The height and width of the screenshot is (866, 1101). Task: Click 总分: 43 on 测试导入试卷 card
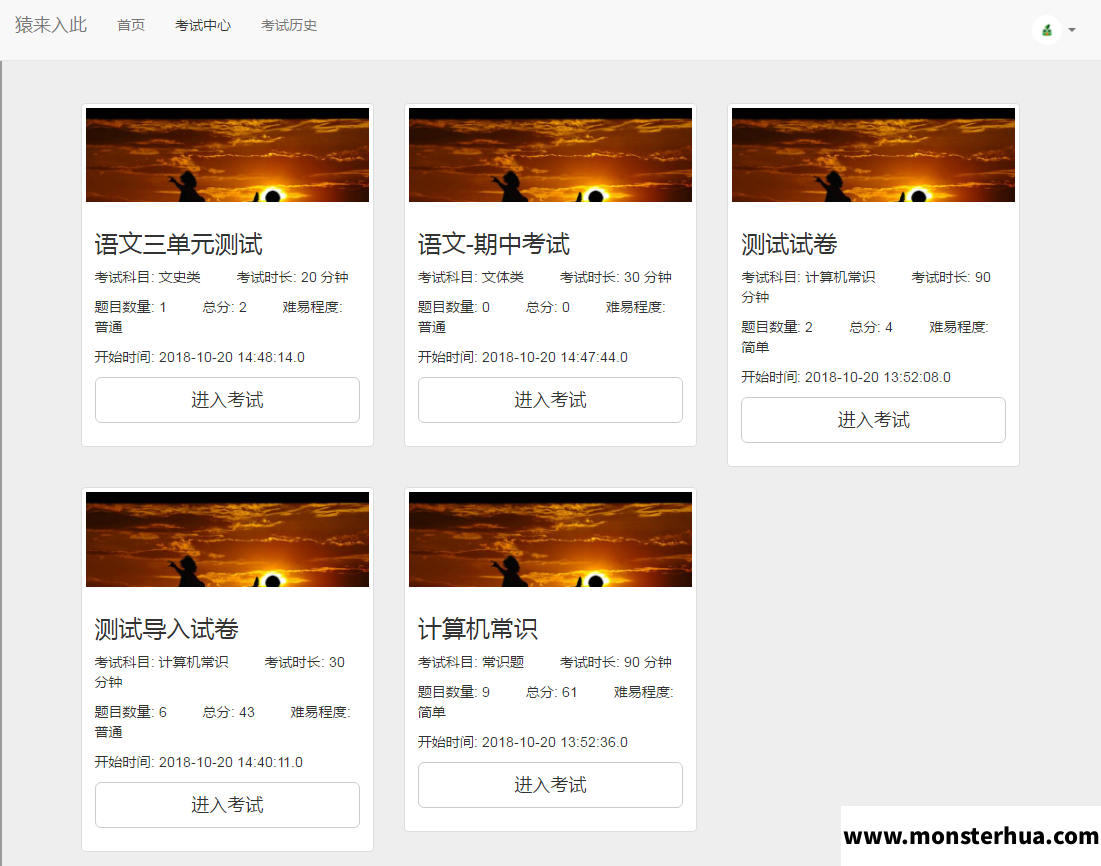click(229, 712)
